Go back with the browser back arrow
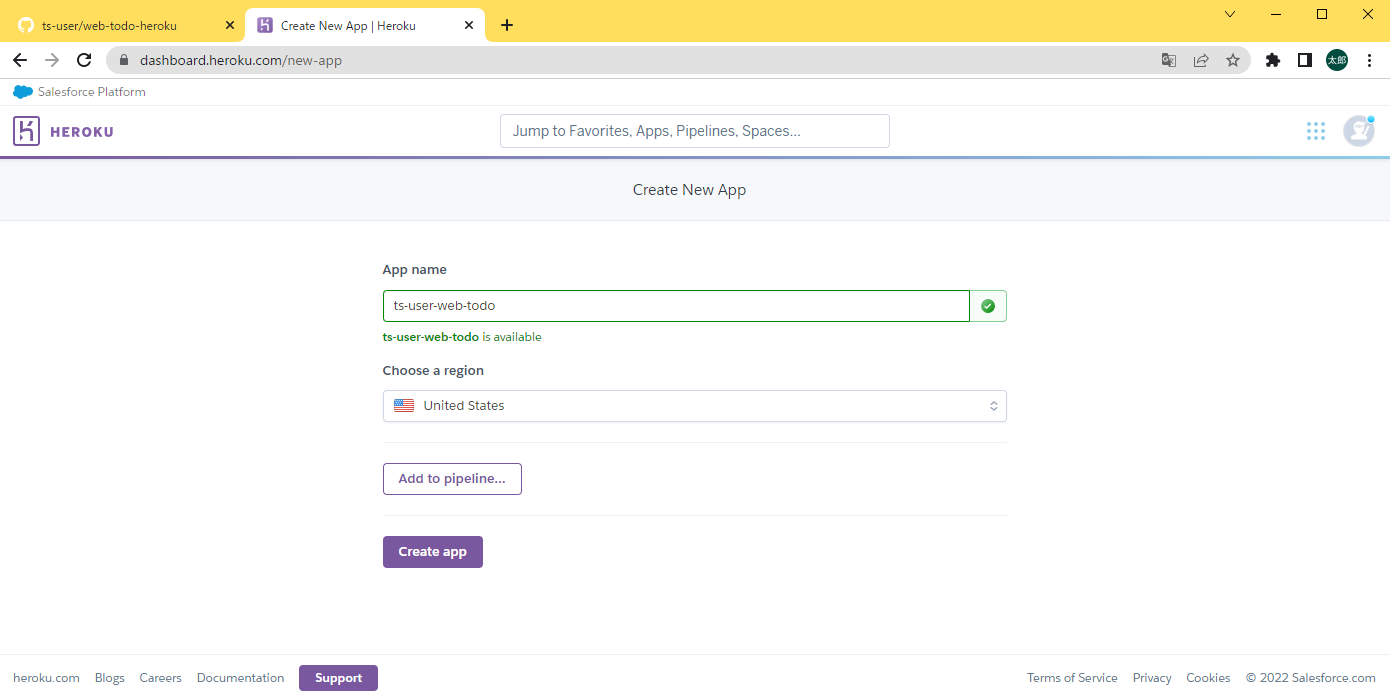 [x=20, y=60]
